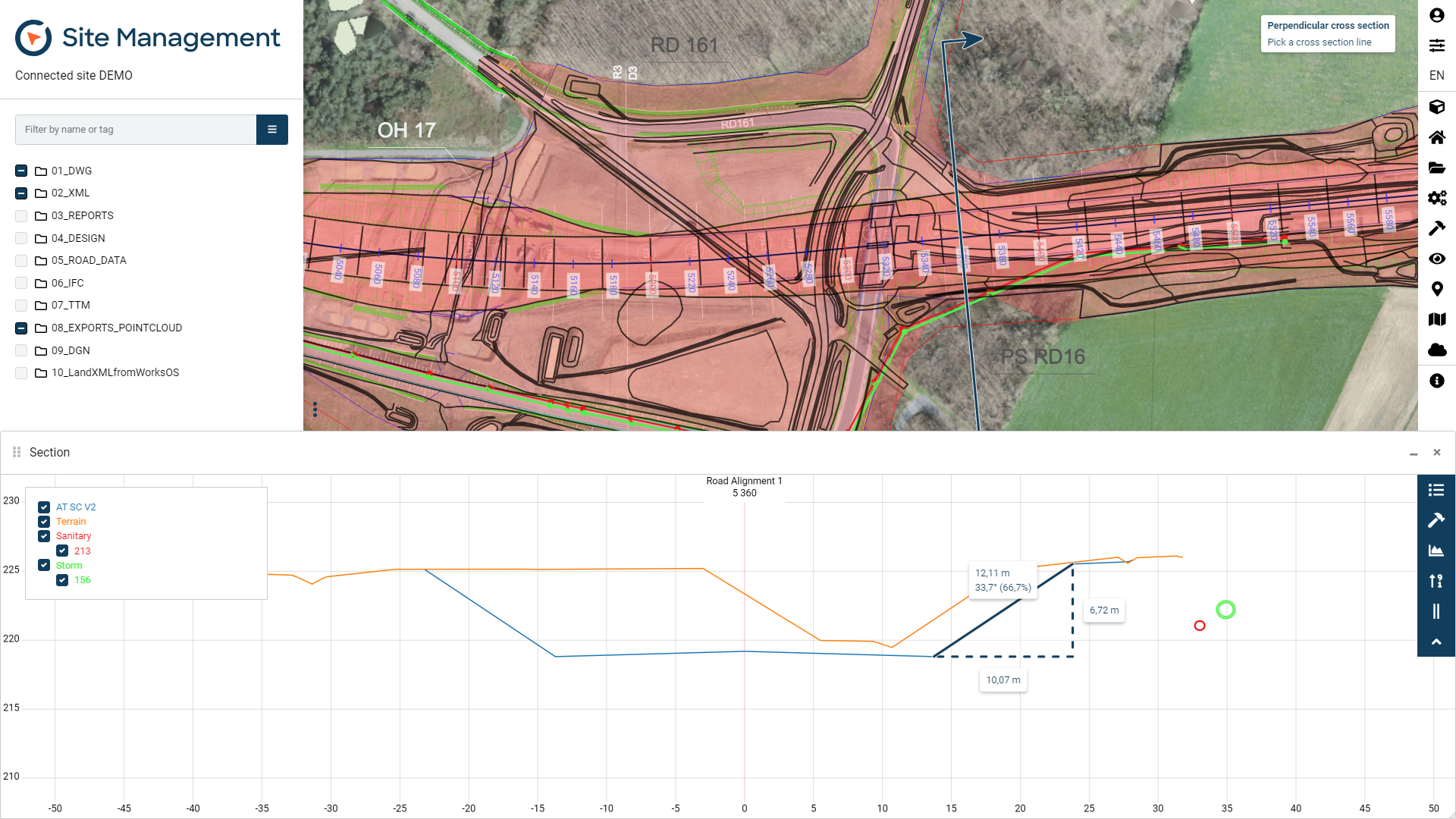Click the 3D cube view icon
The height and width of the screenshot is (819, 1456).
tap(1436, 107)
